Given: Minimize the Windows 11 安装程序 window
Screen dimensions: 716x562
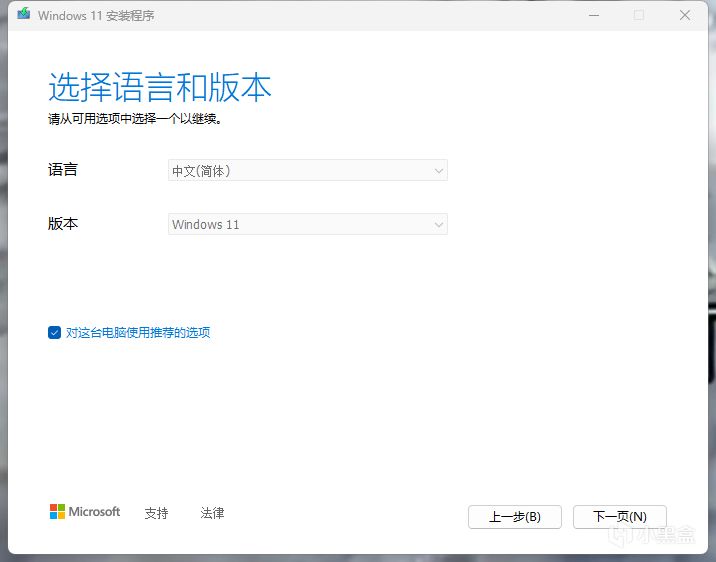Looking at the screenshot, I should pos(594,15).
